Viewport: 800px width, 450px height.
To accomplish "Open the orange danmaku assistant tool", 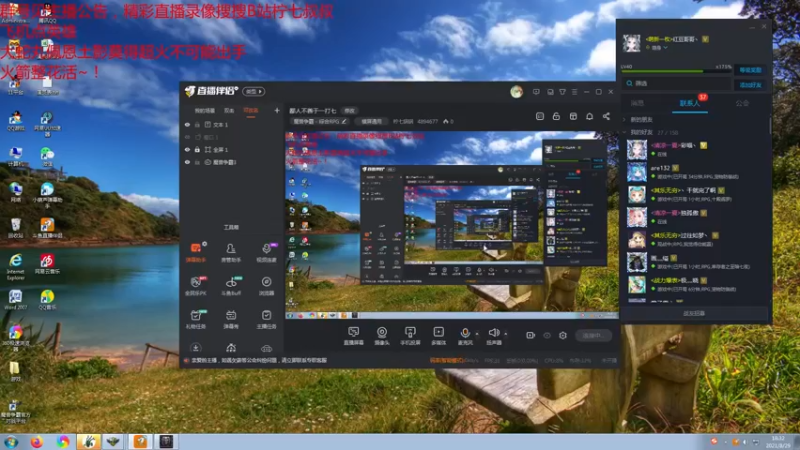I will tap(195, 252).
